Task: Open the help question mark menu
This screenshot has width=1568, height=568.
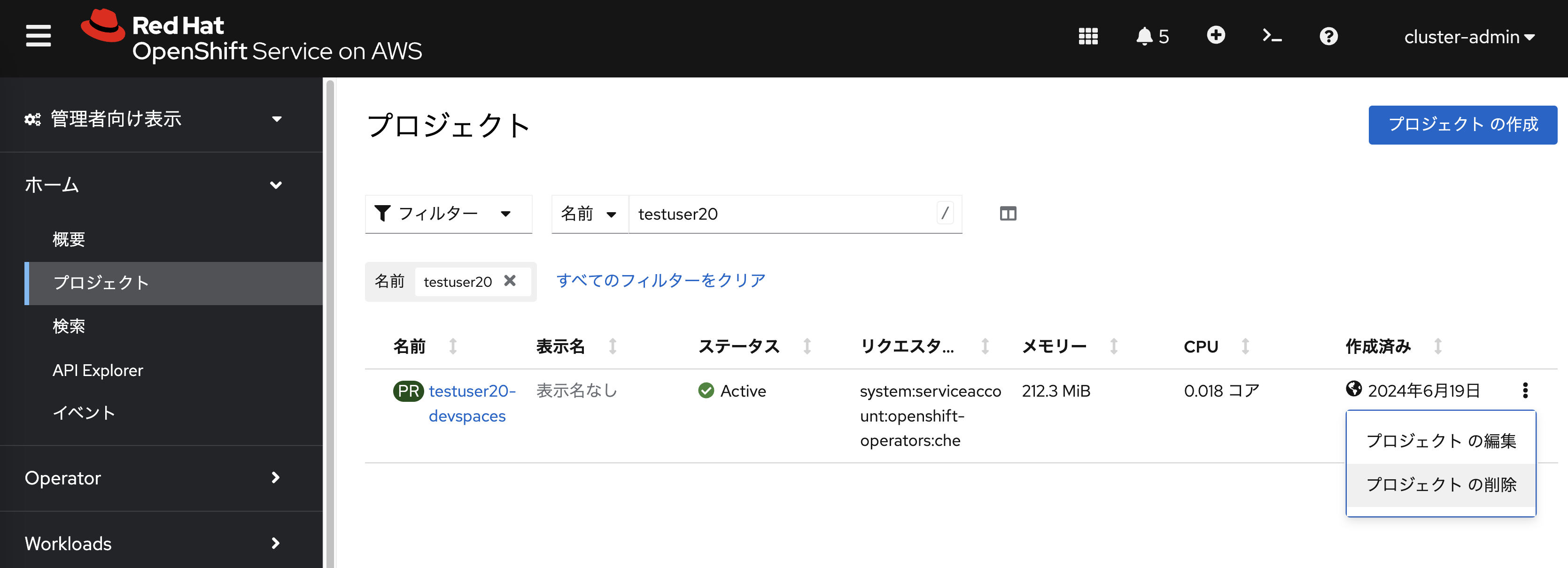Action: pos(1328,37)
